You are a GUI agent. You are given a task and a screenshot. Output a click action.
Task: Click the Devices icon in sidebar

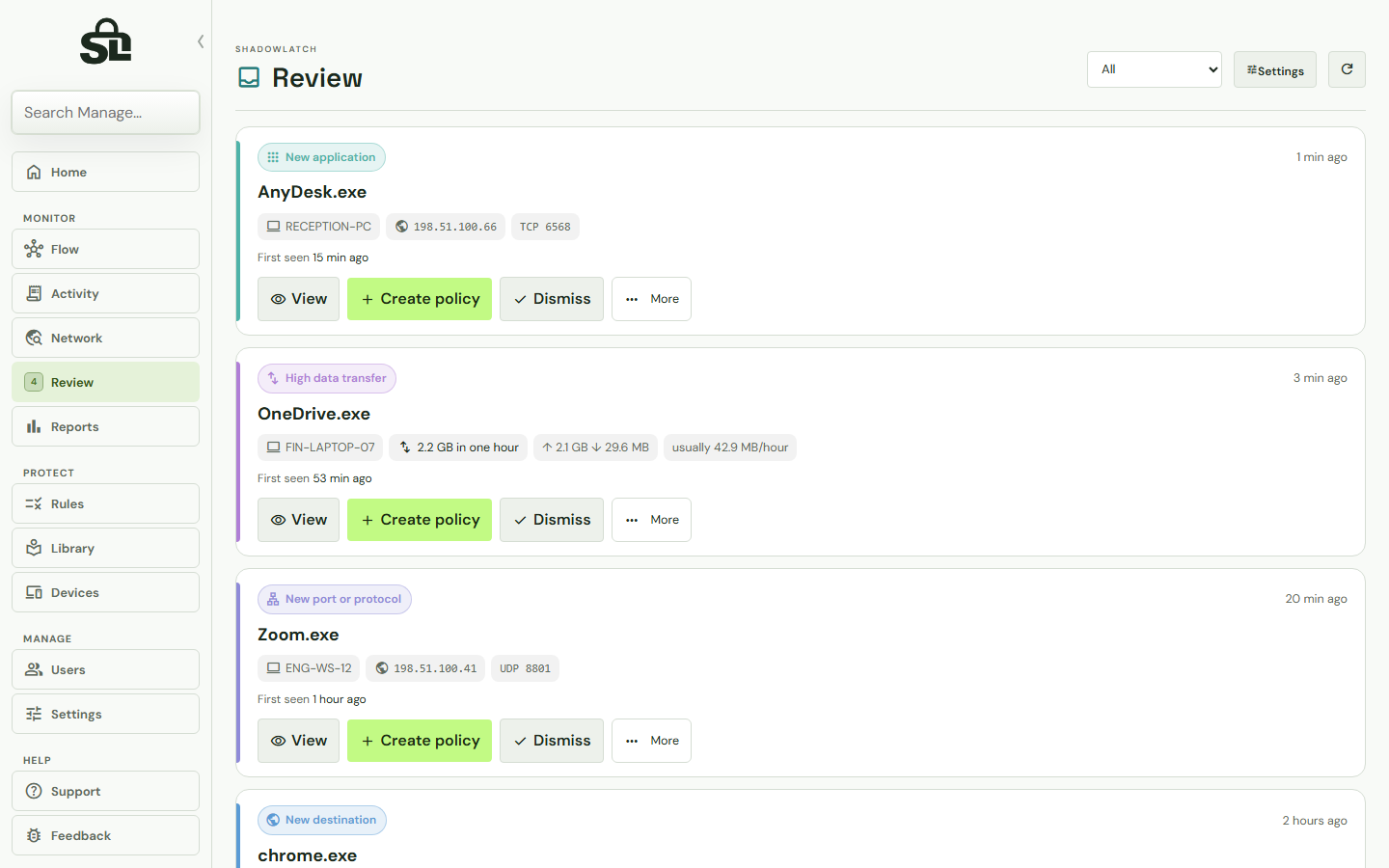(x=34, y=592)
